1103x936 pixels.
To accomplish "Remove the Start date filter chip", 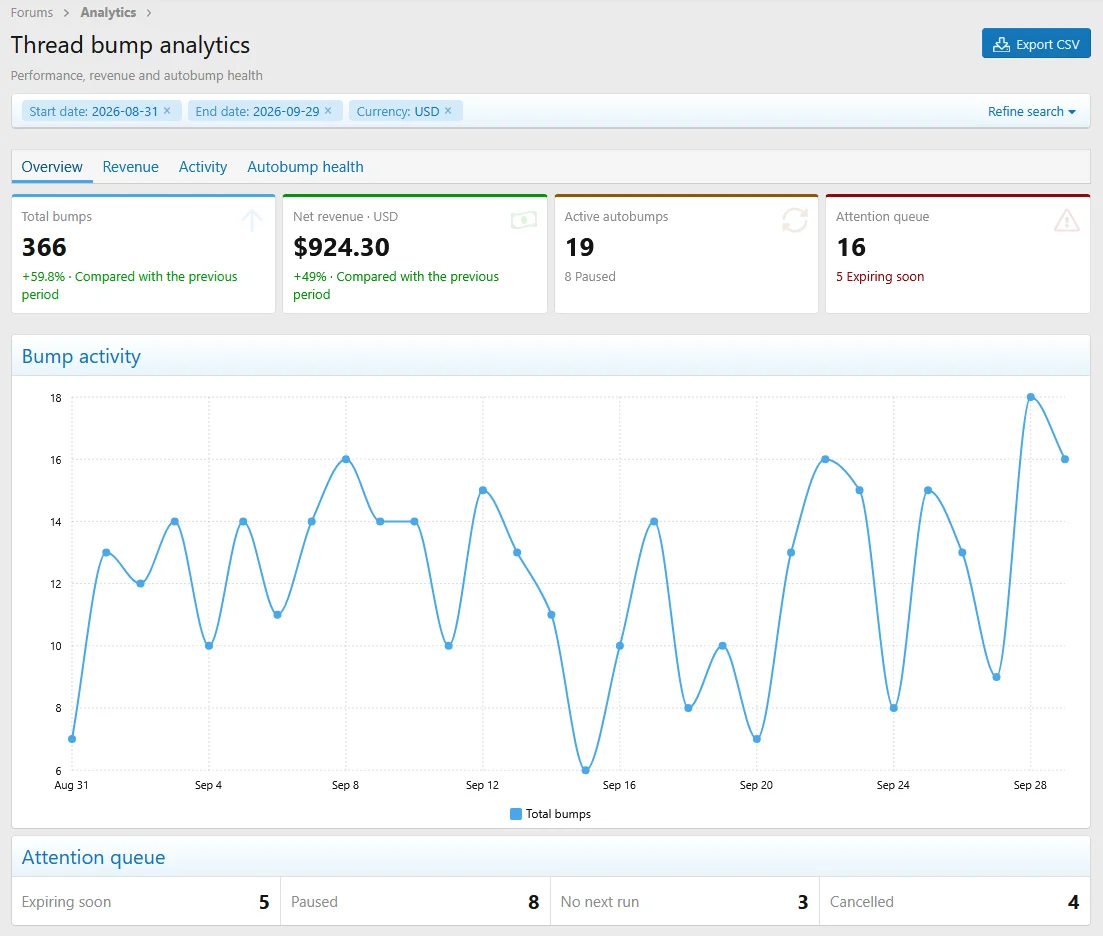I will tap(167, 111).
